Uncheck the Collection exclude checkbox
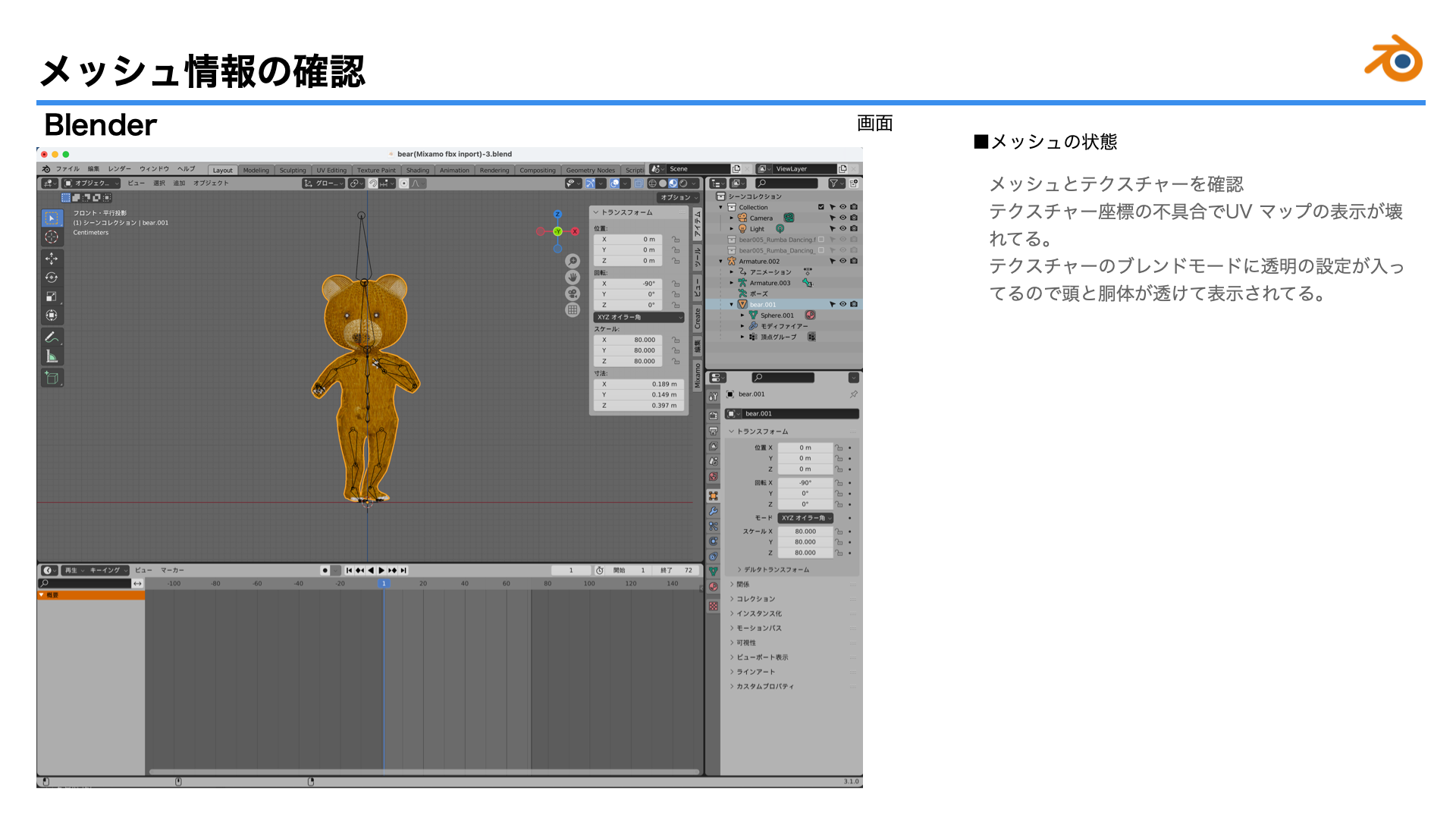Screen dimensions: 1456x819 pyautogui.click(x=821, y=207)
